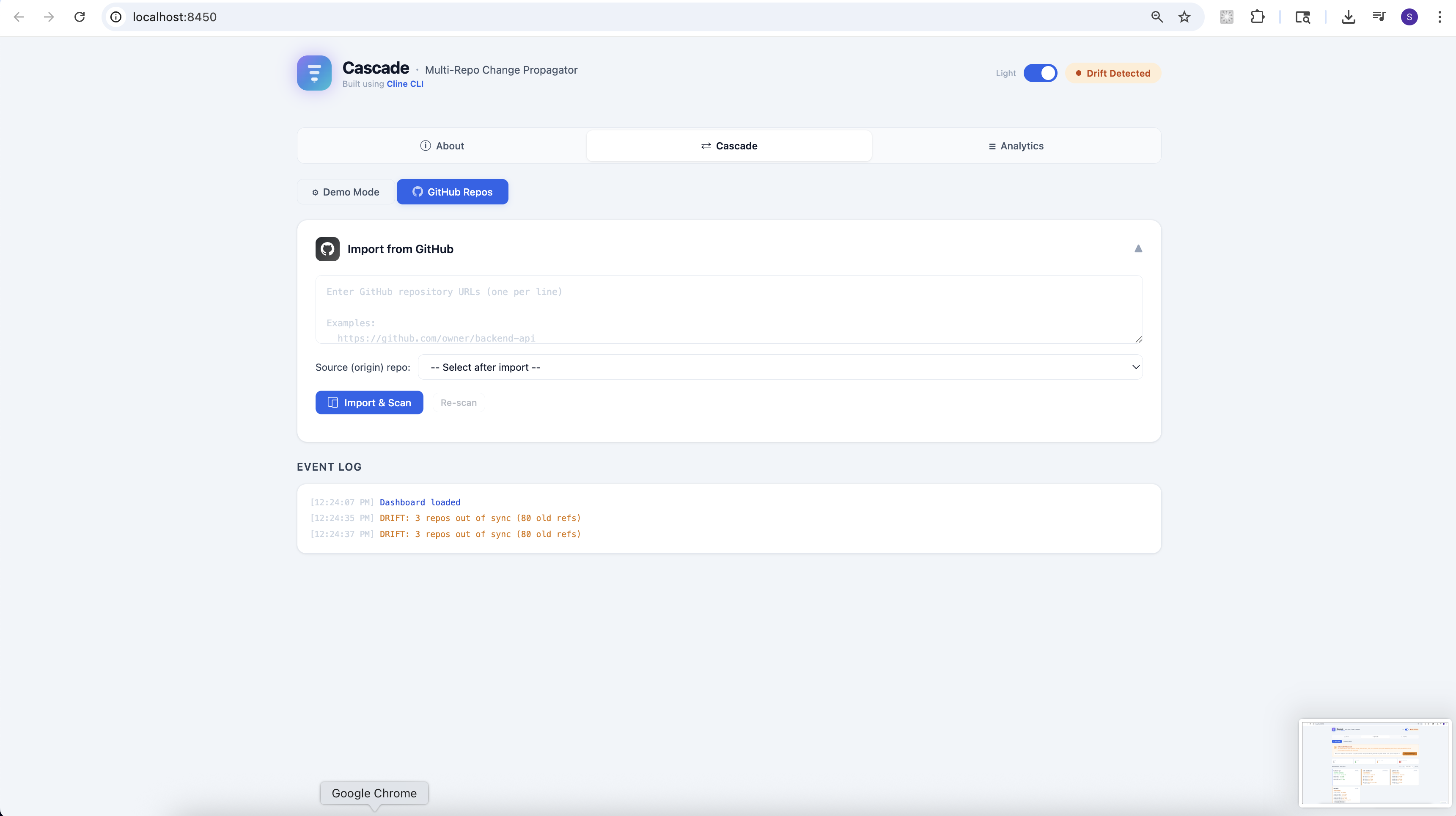Bookmark page with the star icon

1184,17
